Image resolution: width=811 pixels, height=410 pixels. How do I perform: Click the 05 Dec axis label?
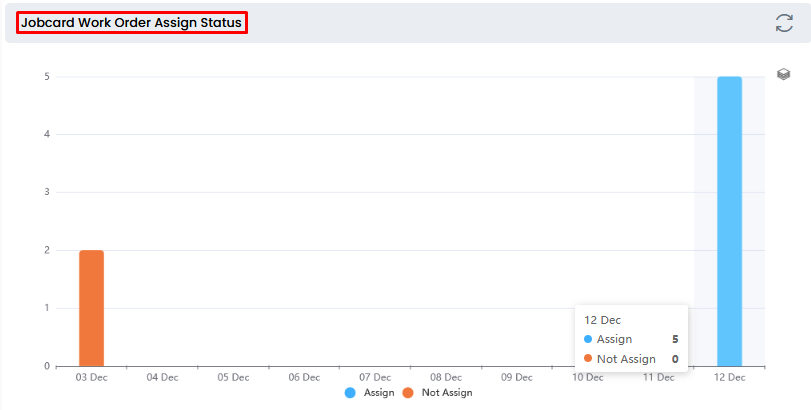pyautogui.click(x=233, y=377)
